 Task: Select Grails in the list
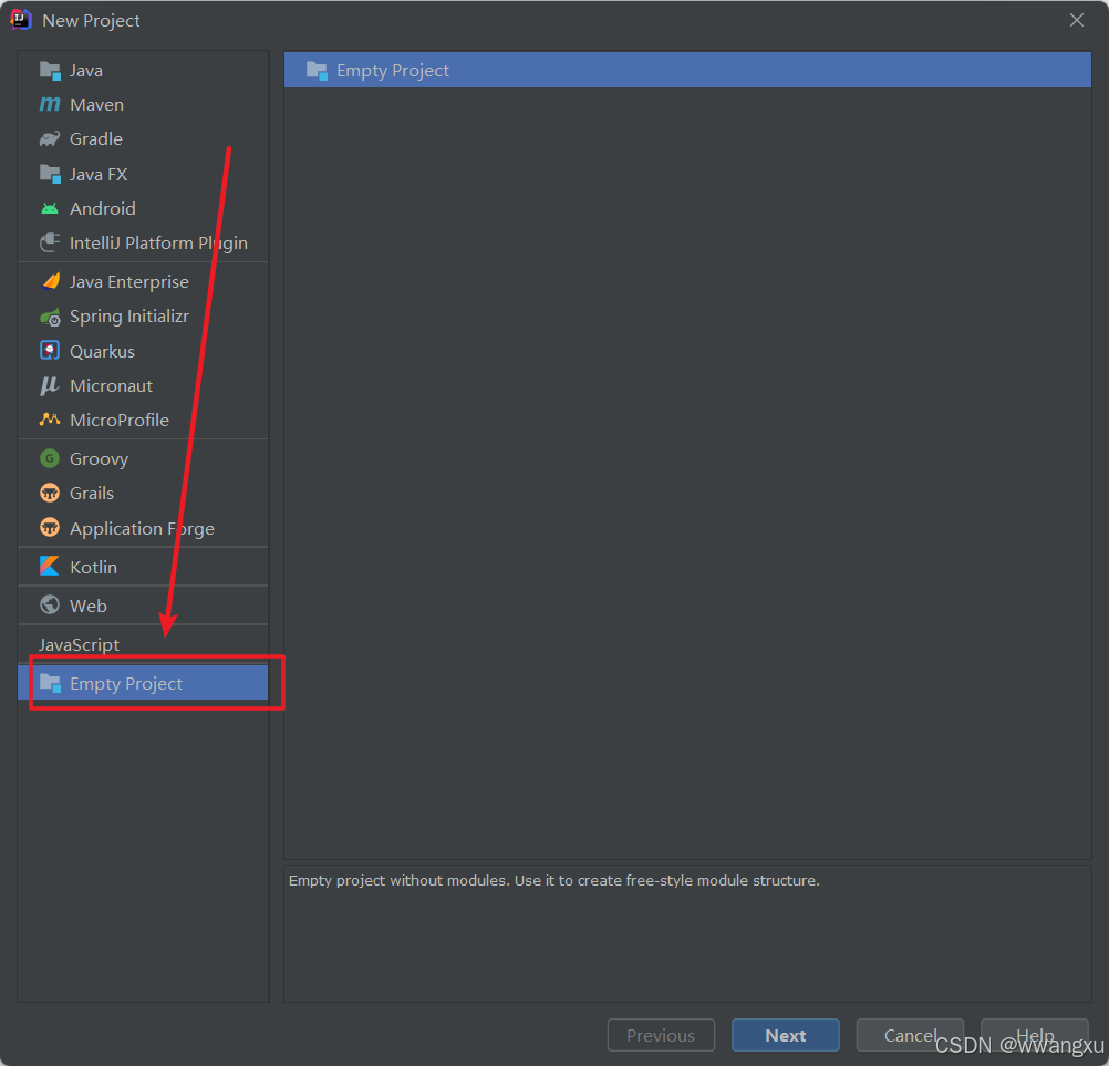[144, 493]
